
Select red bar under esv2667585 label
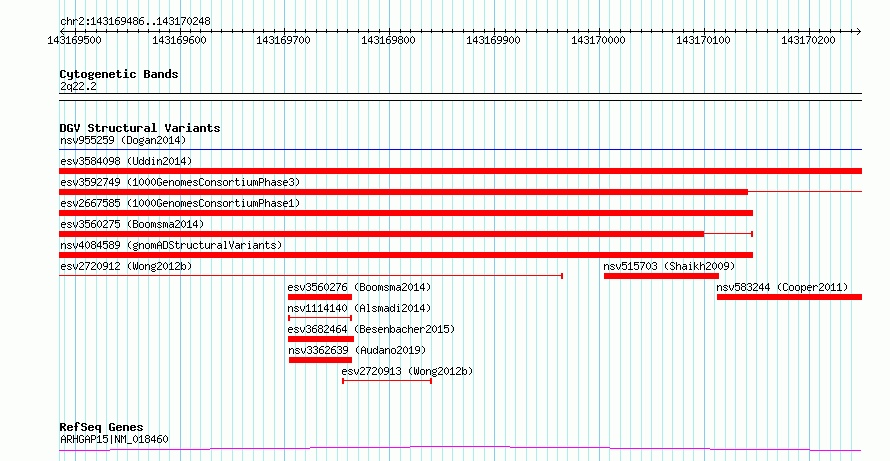click(406, 213)
